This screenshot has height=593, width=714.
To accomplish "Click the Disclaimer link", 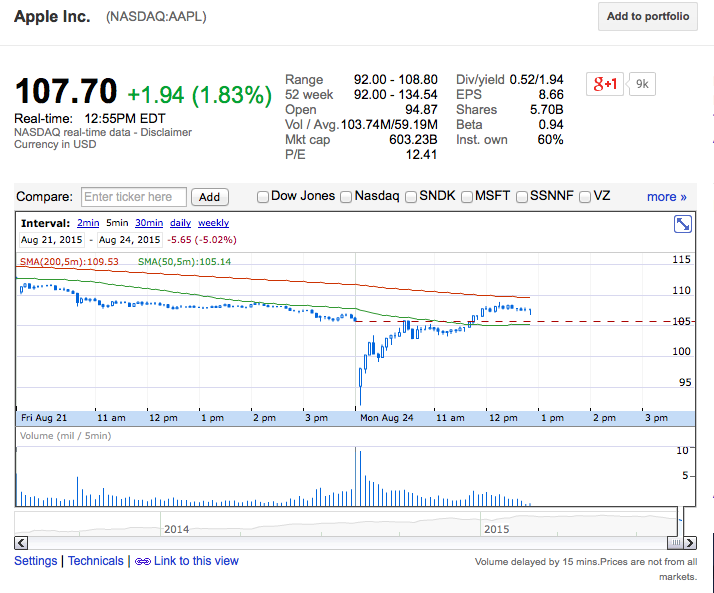I will point(166,133).
